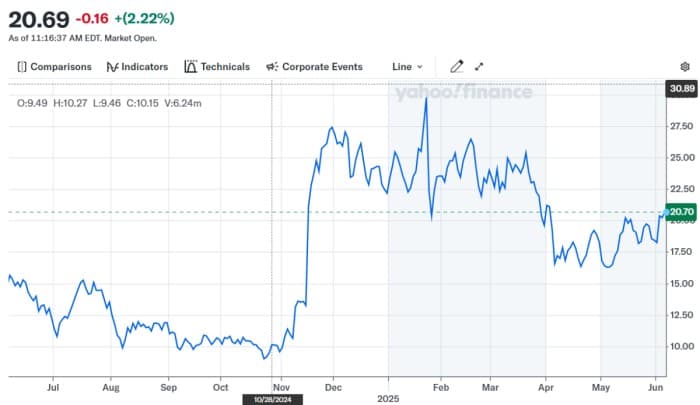The width and height of the screenshot is (700, 405).
Task: Open chart settings gear
Action: coord(685,67)
